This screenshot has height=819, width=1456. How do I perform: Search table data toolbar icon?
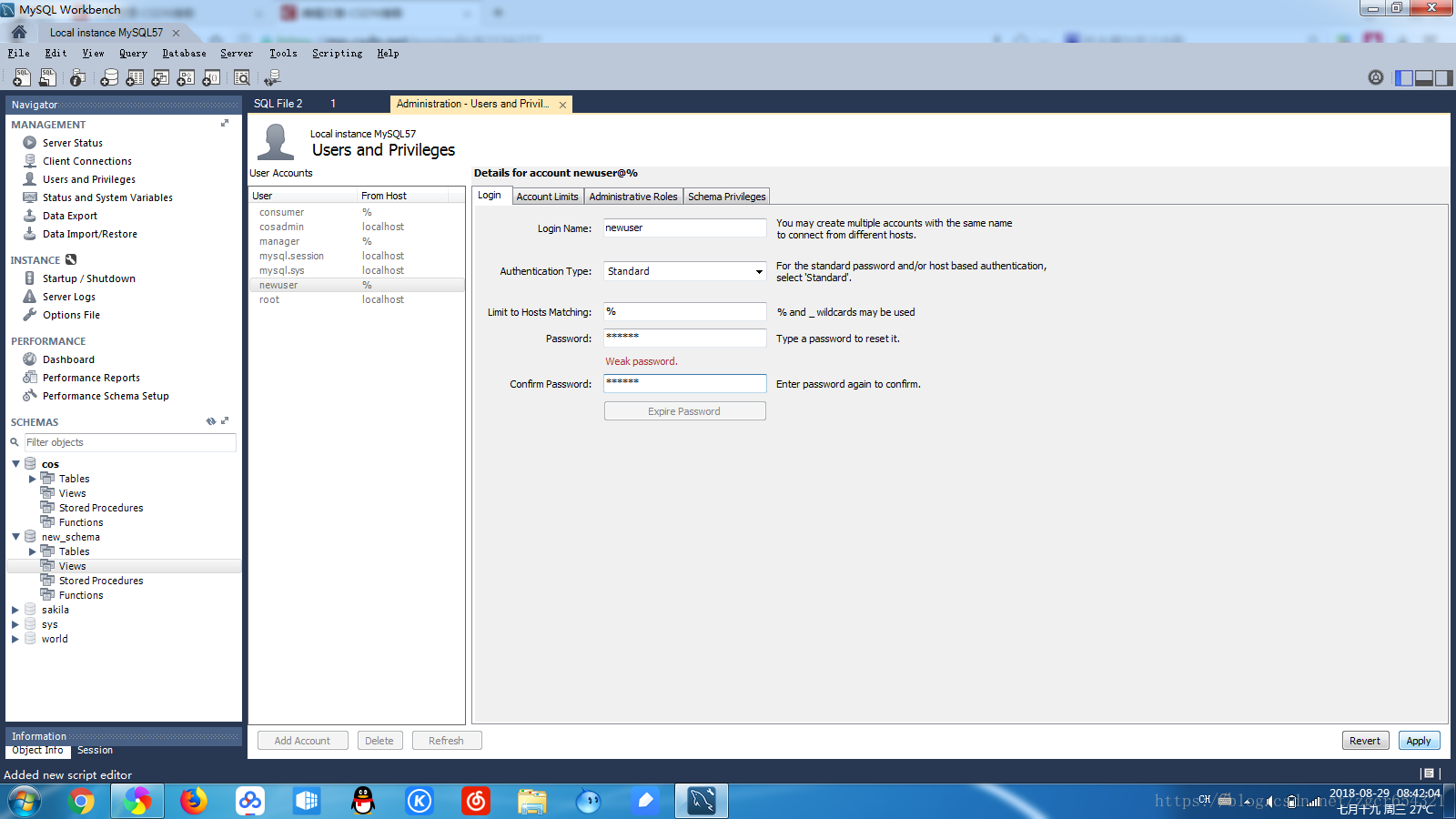pos(242,78)
